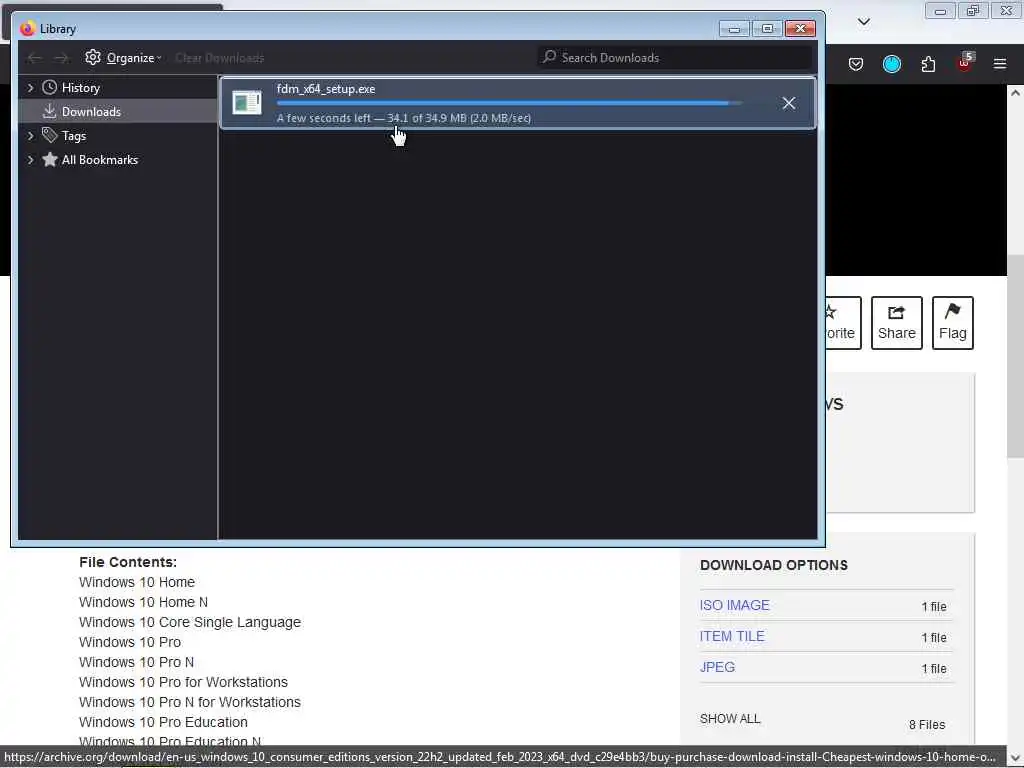Restore down the Firefox browser window
Screen dimensions: 1024x768
(x=973, y=10)
